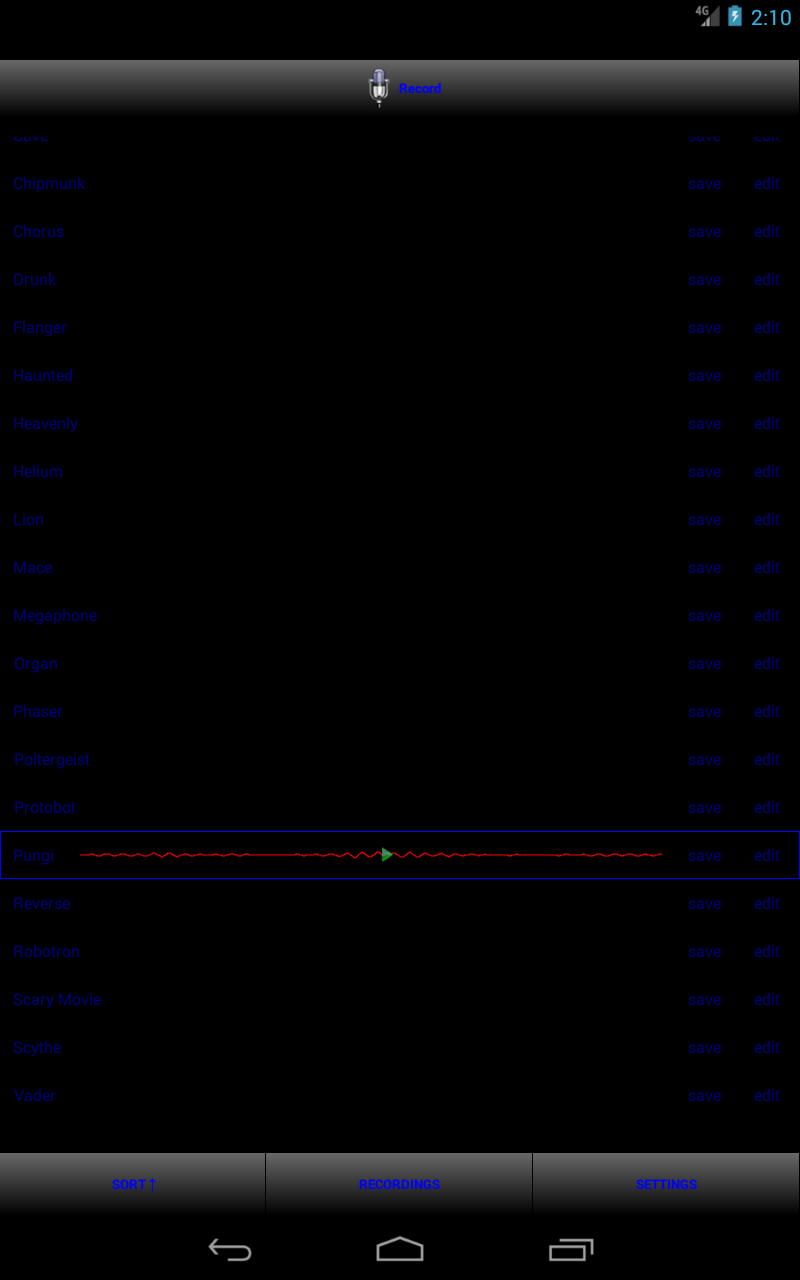Select the Reverse effect
The image size is (800, 1280).
click(x=42, y=904)
